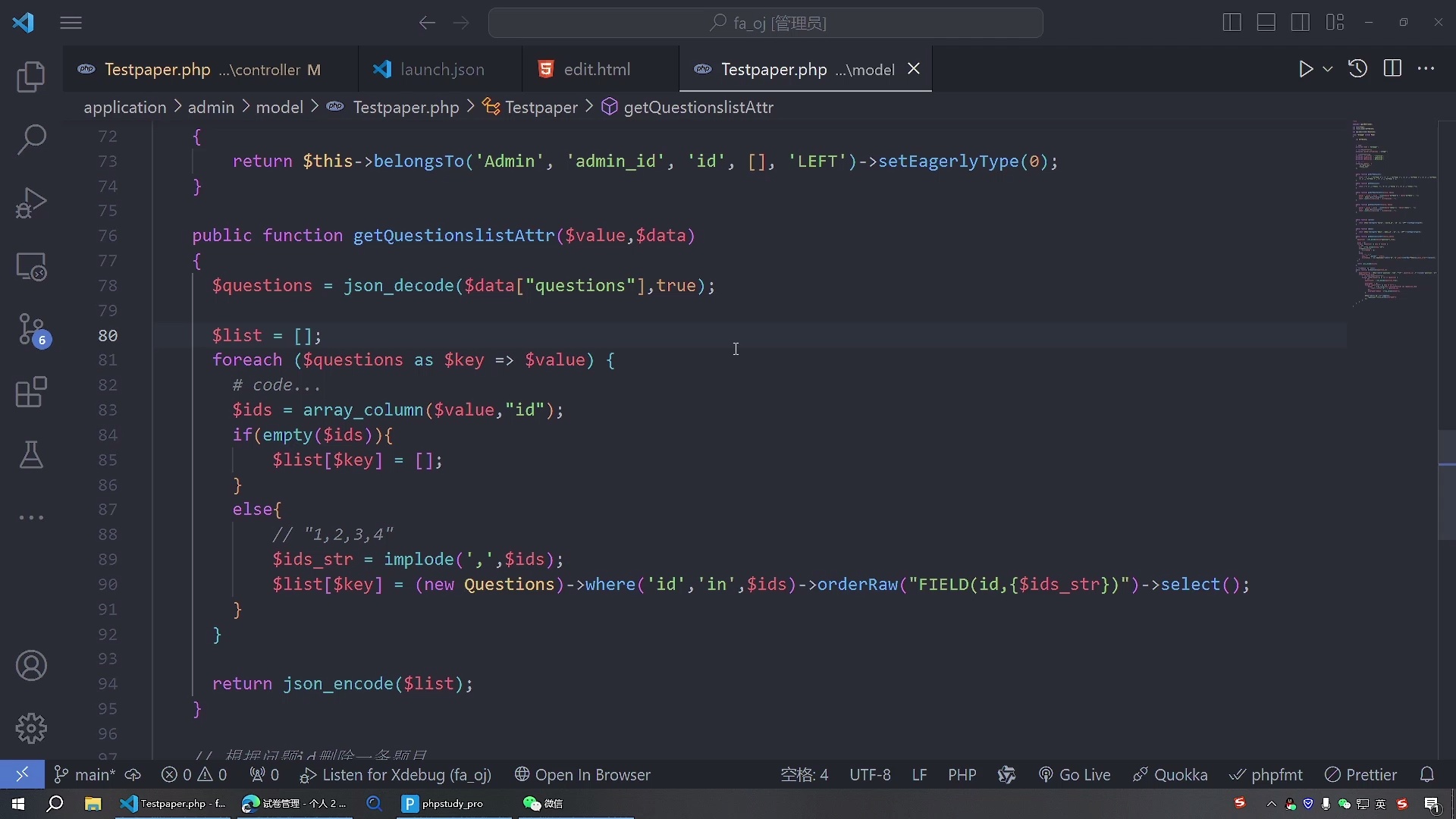
Task: Open the Extensions view
Action: 31,392
